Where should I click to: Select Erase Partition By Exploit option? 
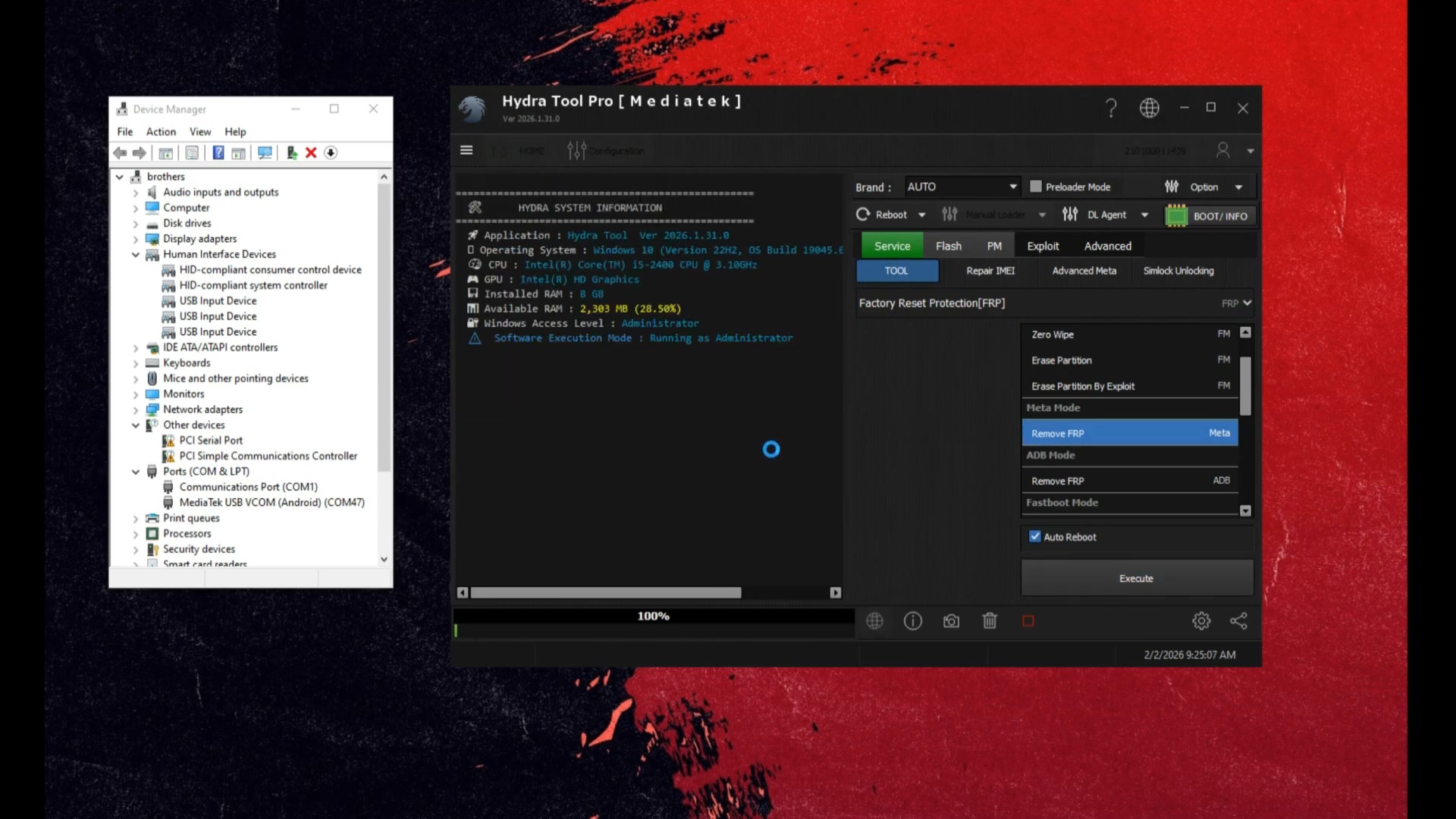(x=1130, y=386)
